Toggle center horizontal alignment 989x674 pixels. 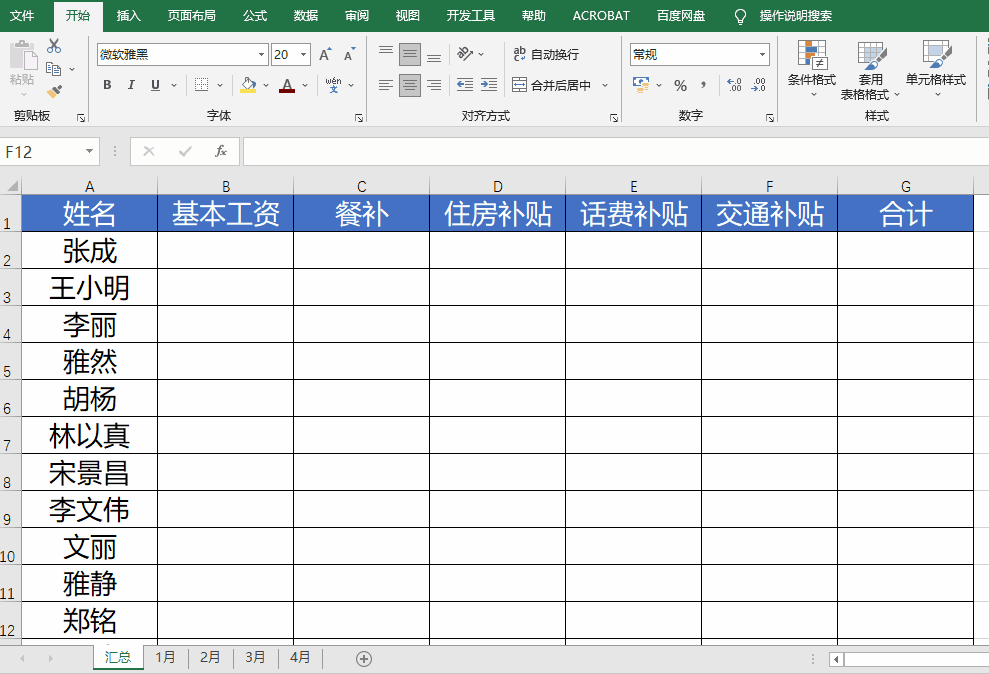tap(410, 85)
